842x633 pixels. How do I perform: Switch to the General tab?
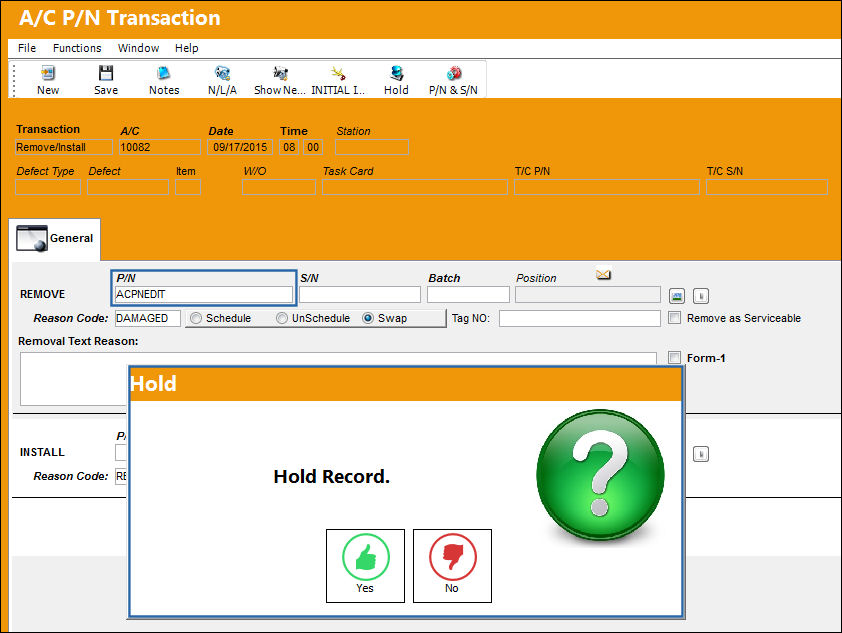55,238
